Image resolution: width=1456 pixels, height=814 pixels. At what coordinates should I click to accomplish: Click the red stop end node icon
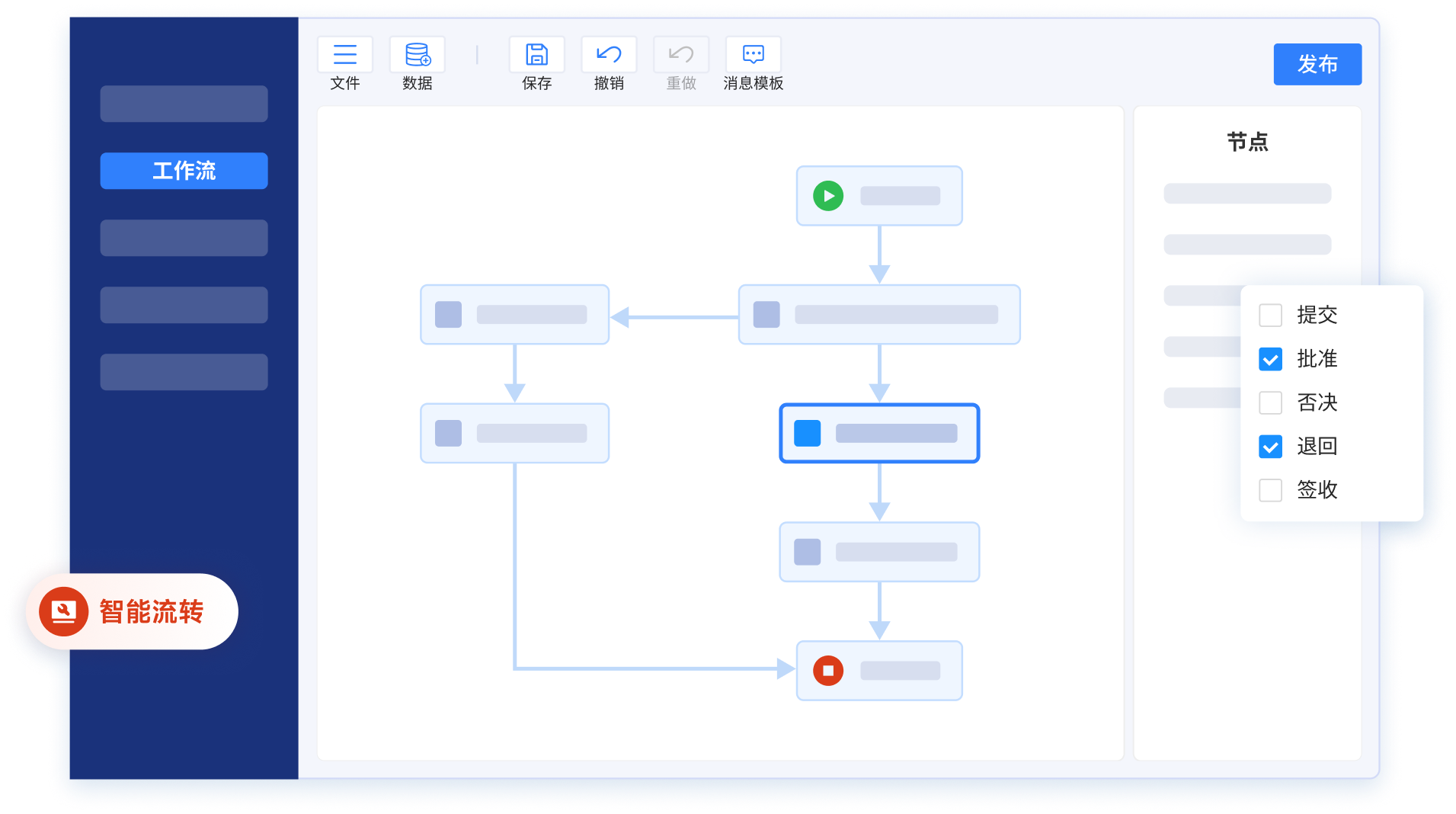point(828,671)
